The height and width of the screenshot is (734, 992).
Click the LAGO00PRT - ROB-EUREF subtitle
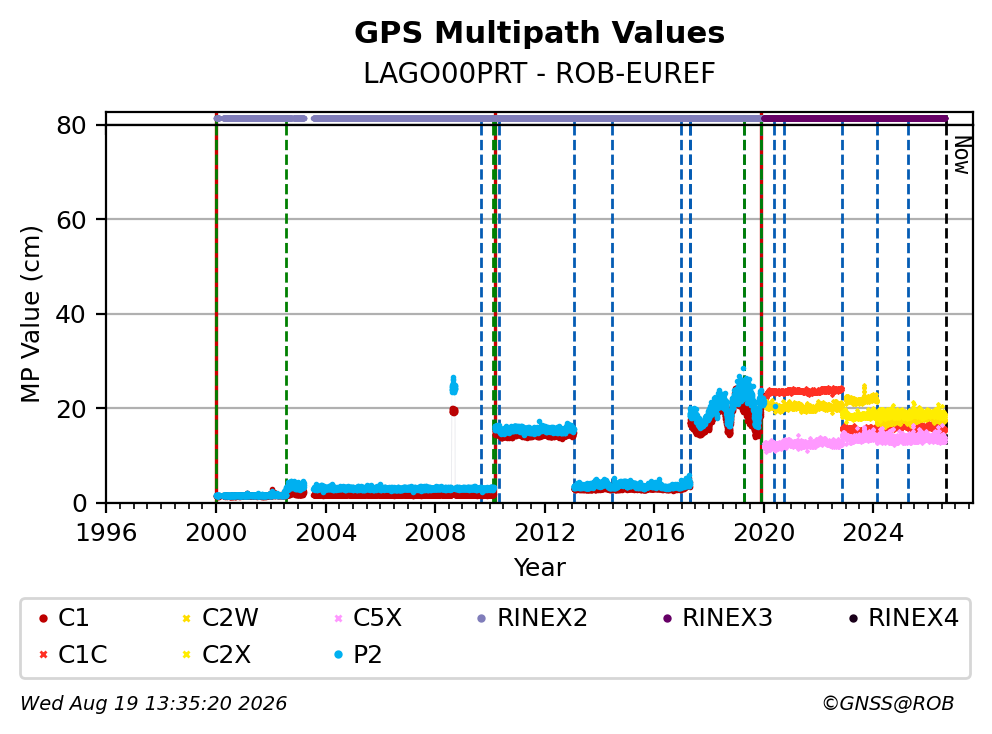539,73
